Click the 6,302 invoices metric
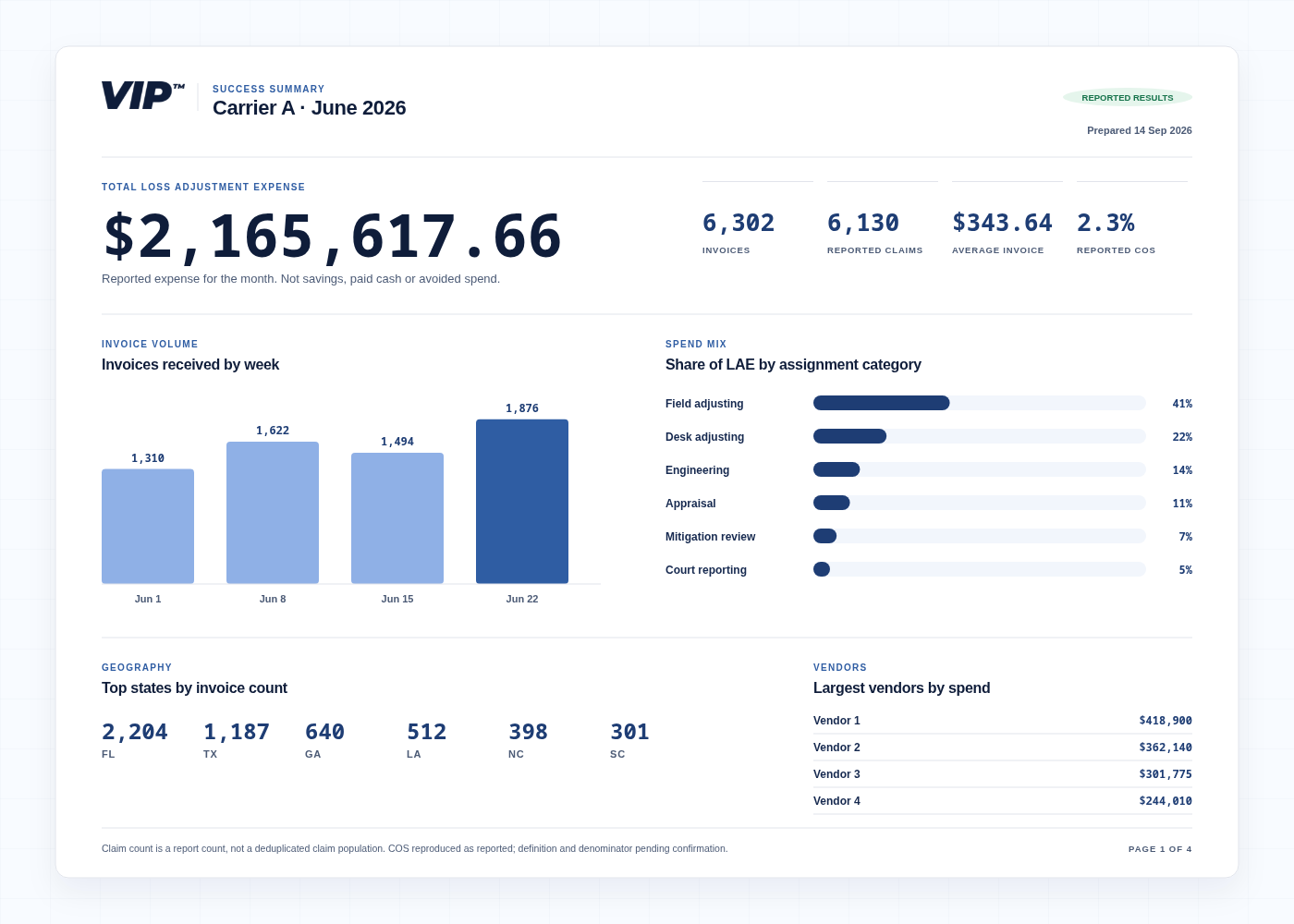 pyautogui.click(x=739, y=223)
